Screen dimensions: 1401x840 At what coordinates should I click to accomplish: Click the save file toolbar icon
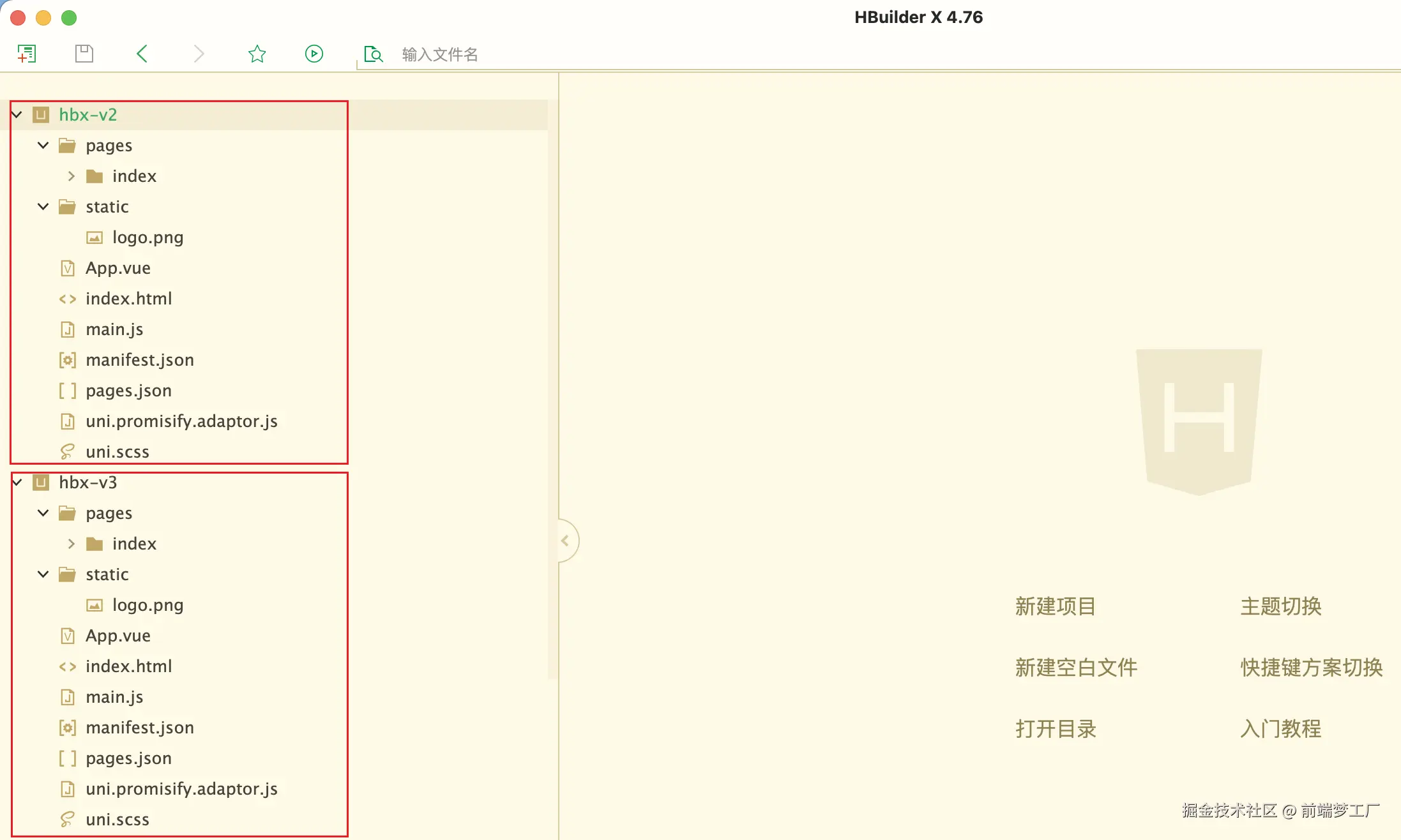84,54
